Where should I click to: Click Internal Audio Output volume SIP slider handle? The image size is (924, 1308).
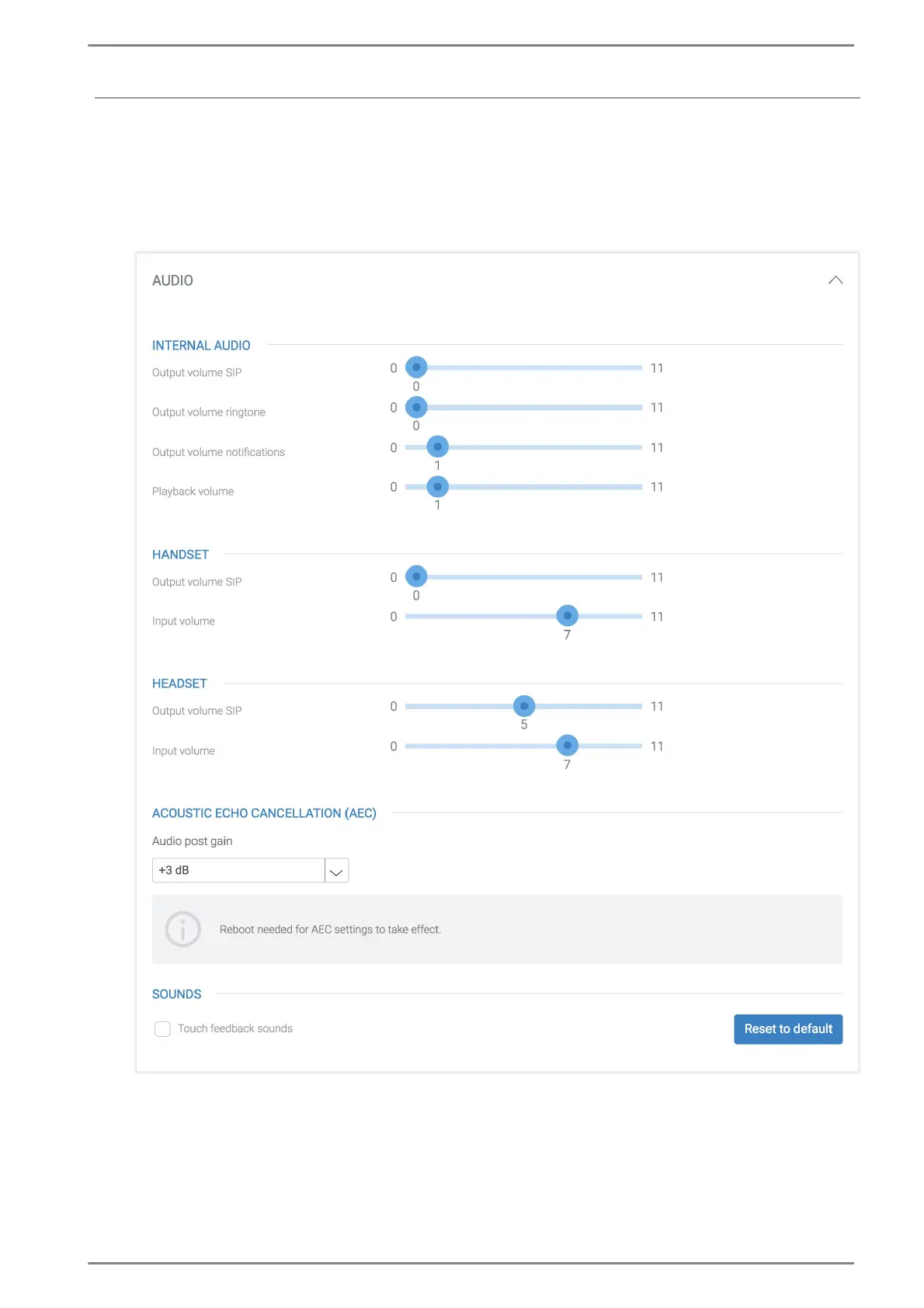pyautogui.click(x=416, y=367)
